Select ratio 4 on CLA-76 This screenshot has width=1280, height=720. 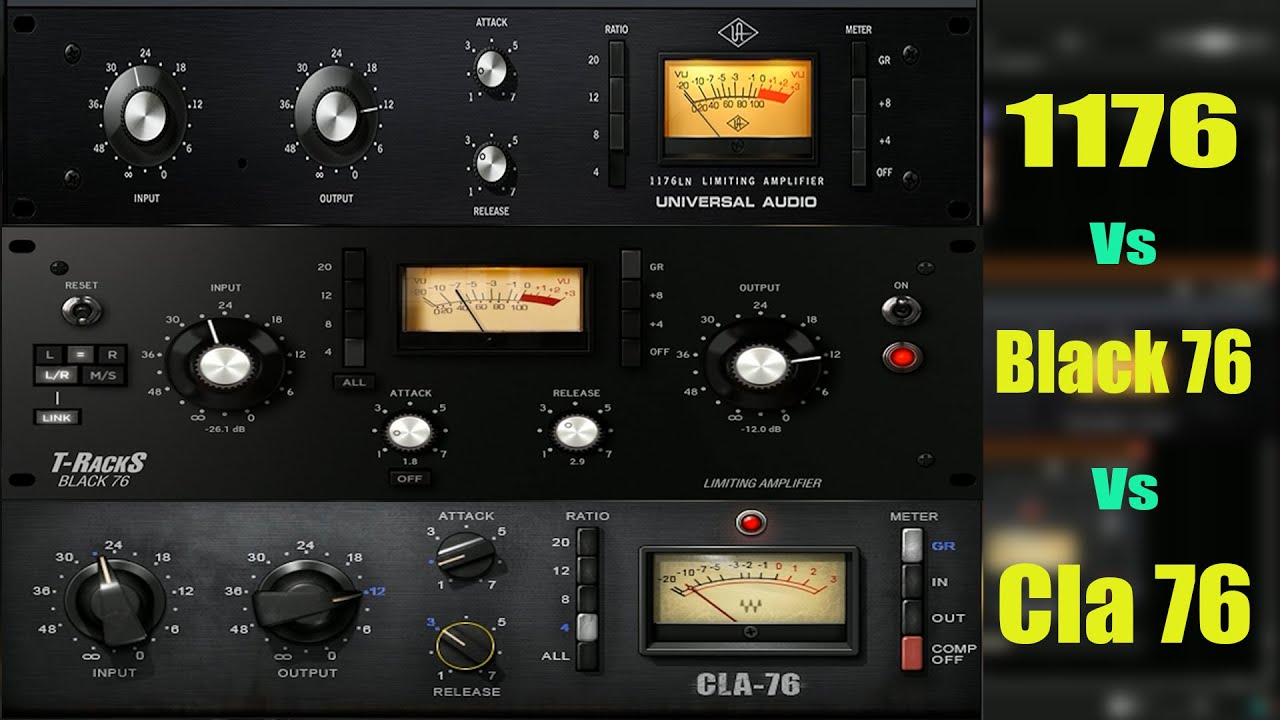pos(589,627)
